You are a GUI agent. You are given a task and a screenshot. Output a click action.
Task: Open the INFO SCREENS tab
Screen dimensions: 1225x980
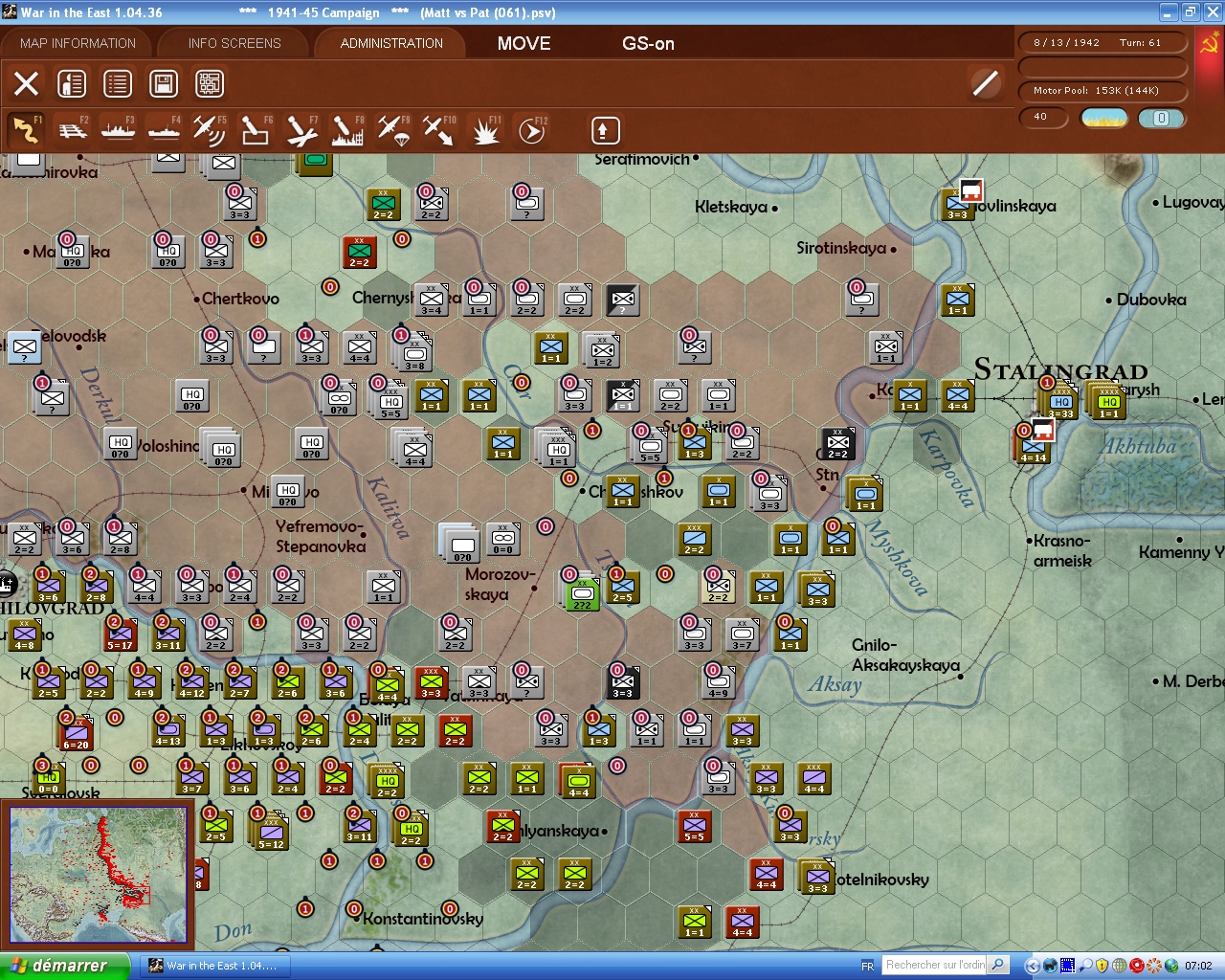pos(234,43)
